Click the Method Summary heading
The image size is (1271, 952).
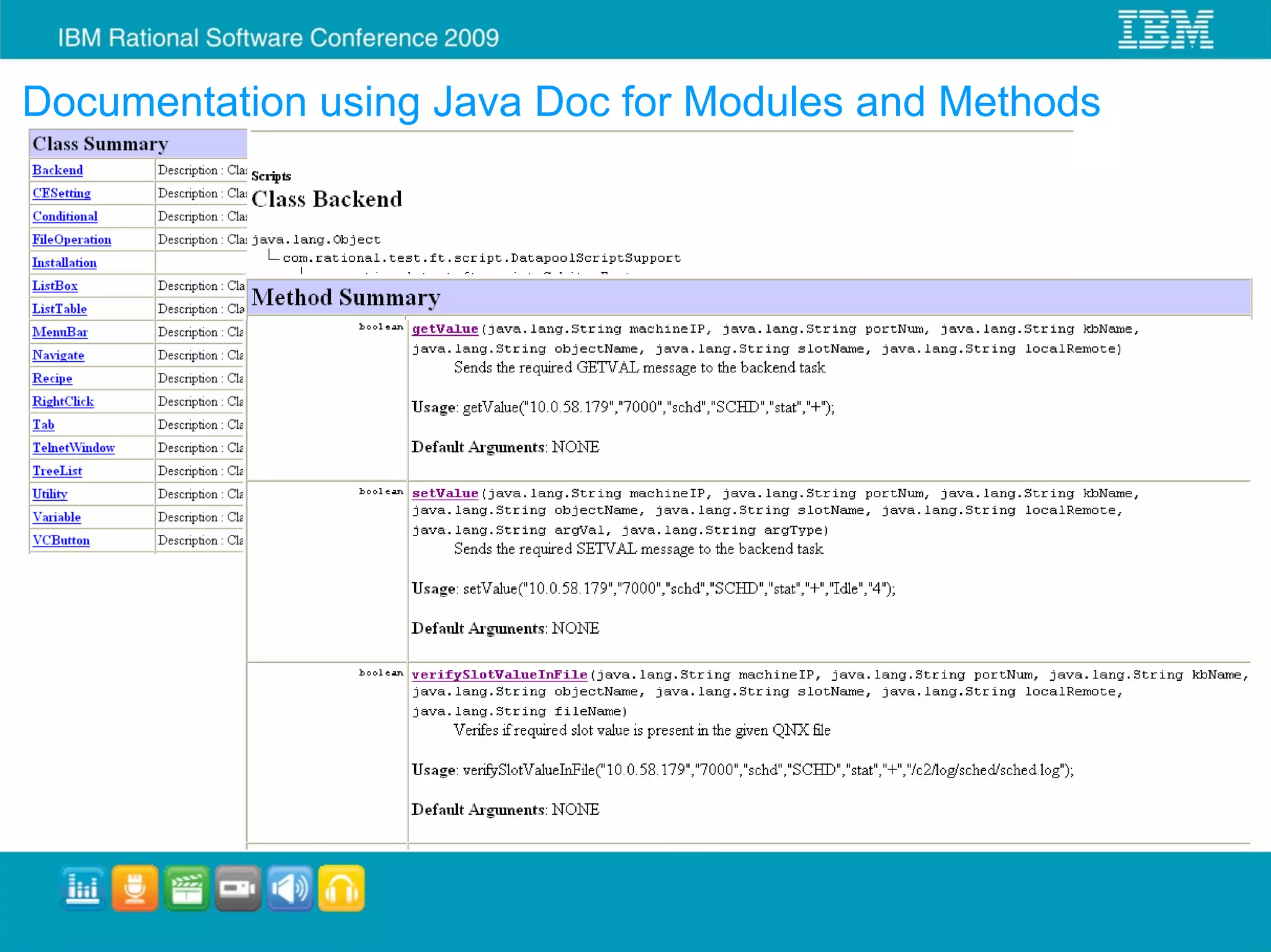point(346,298)
